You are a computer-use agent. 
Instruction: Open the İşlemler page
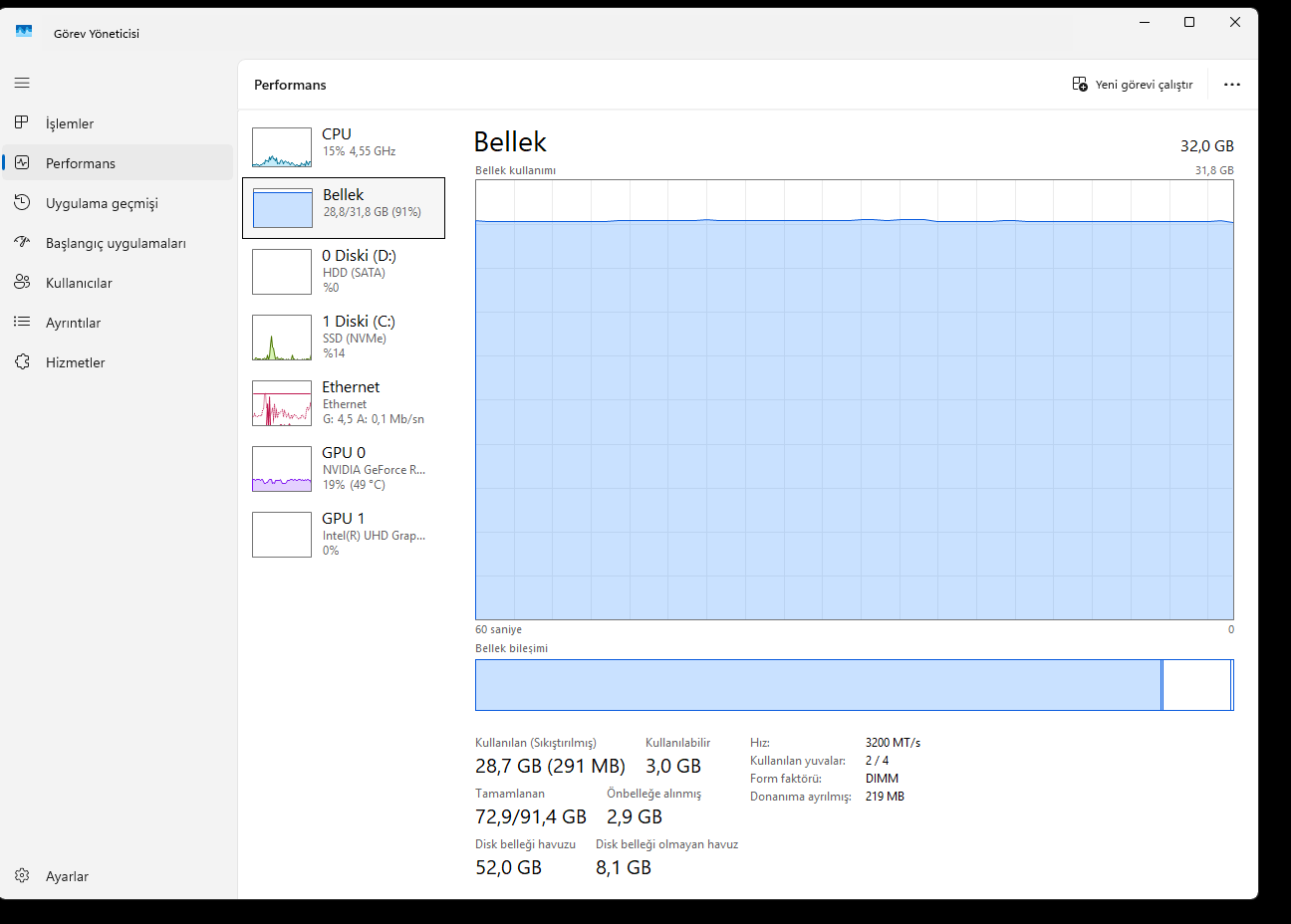click(x=118, y=123)
